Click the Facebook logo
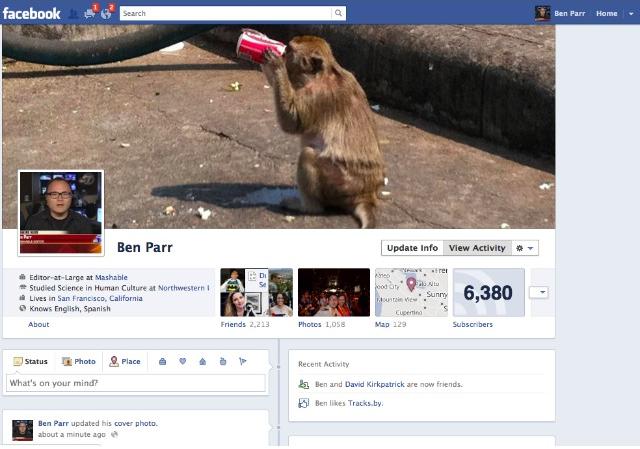640x449 pixels. (31, 13)
